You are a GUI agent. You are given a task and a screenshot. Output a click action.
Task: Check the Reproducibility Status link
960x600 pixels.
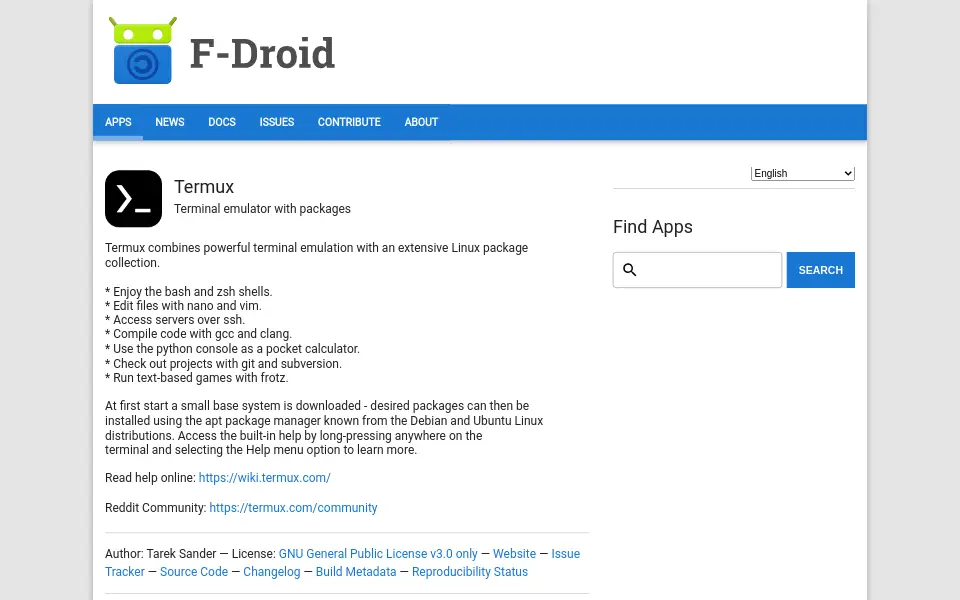point(470,571)
